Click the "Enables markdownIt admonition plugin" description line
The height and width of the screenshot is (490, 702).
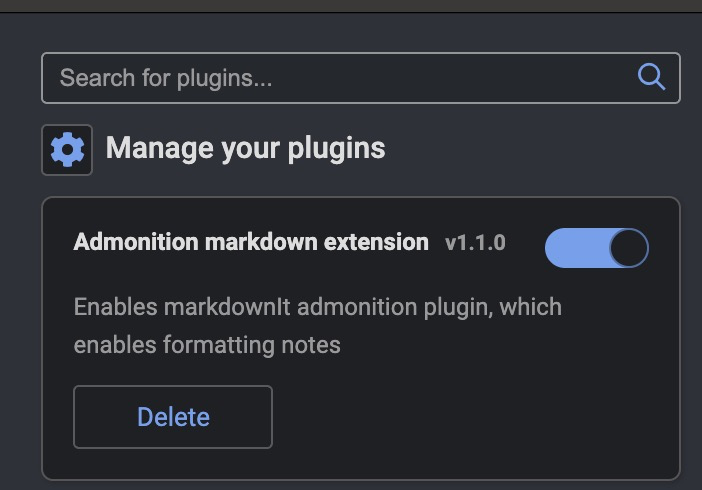click(x=318, y=306)
